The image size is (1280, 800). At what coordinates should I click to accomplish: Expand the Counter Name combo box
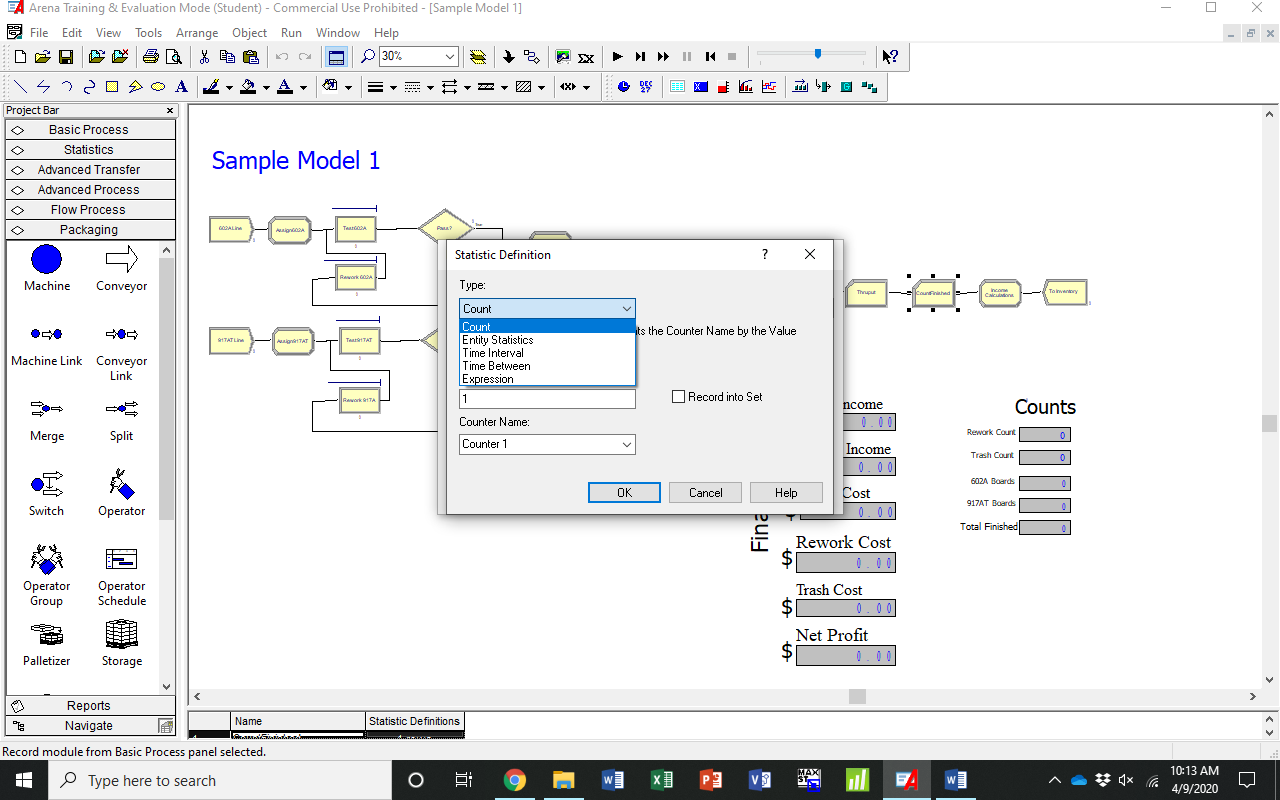coord(627,444)
